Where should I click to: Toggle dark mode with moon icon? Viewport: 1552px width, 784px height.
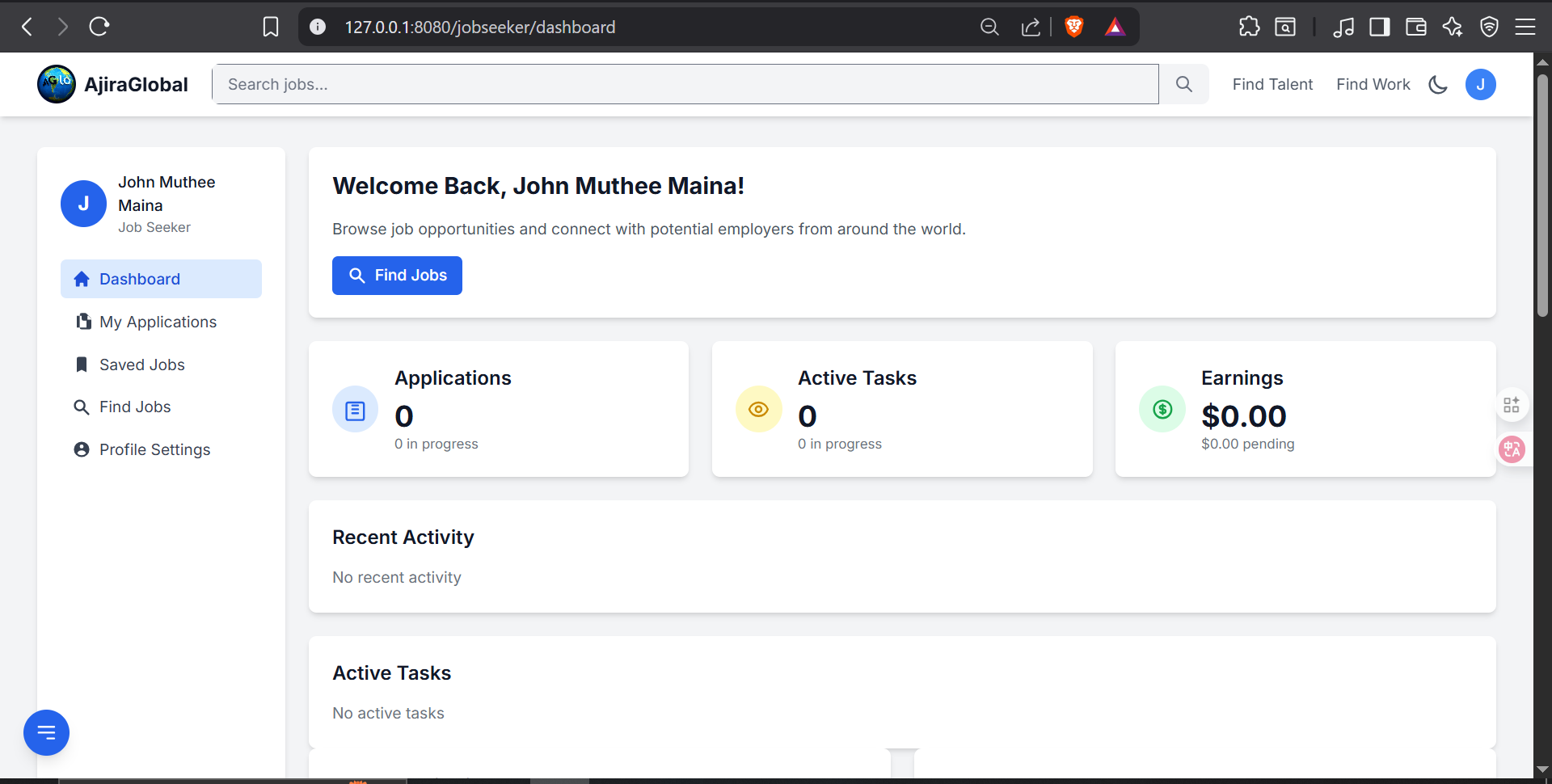pos(1438,84)
